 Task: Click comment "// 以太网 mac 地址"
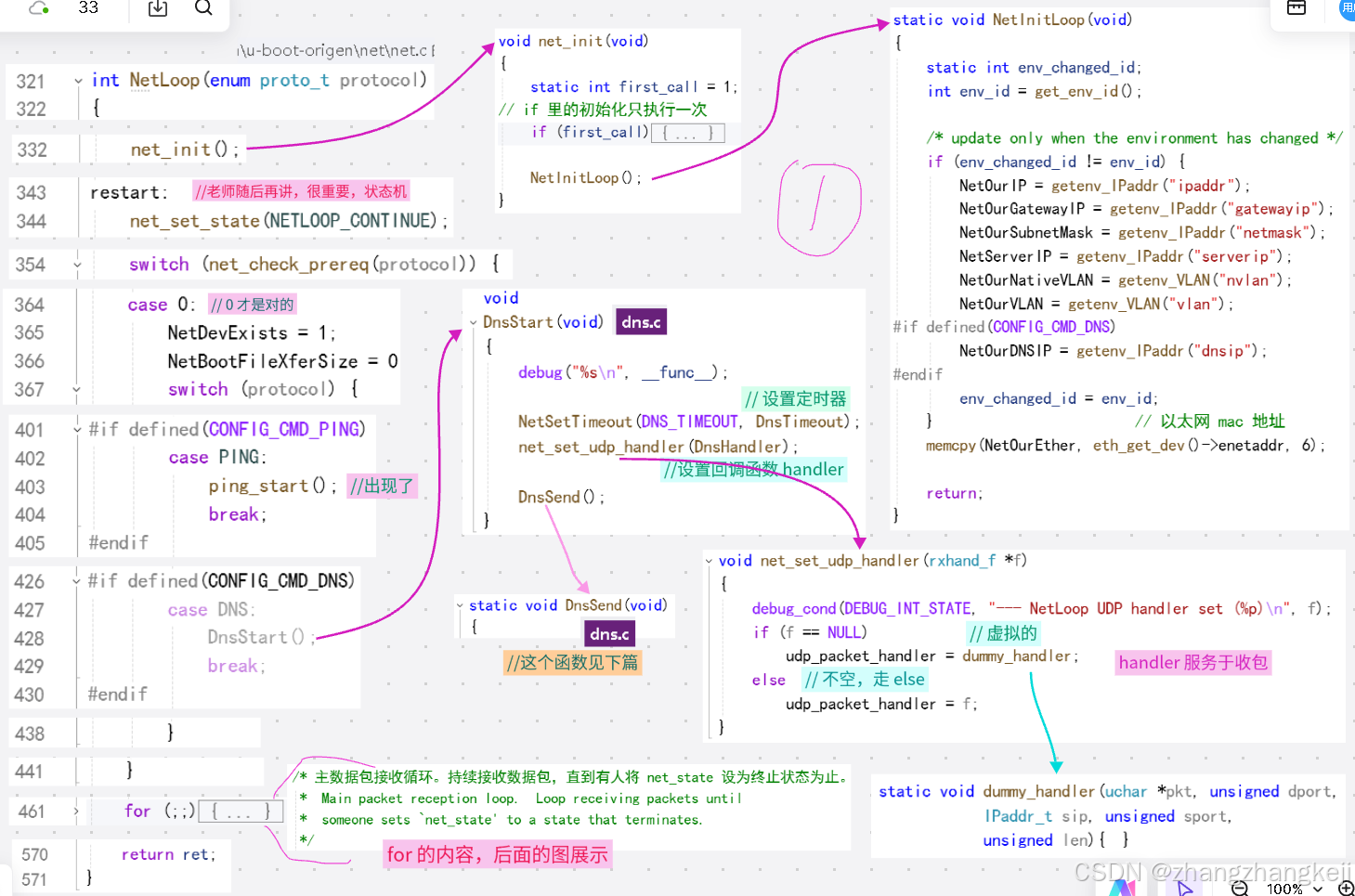click(x=1209, y=422)
